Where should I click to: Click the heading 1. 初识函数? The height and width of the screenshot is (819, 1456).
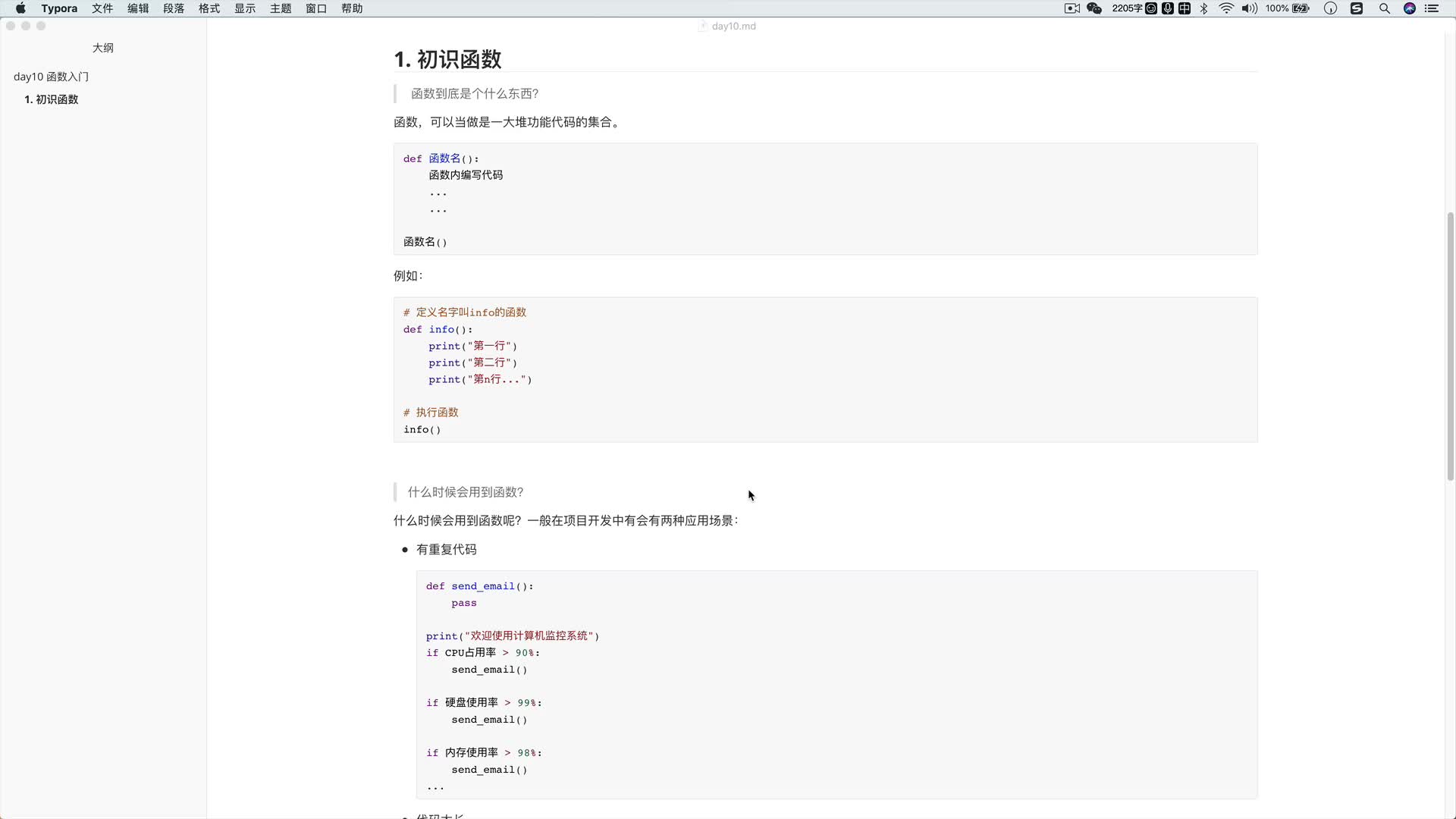(x=447, y=59)
